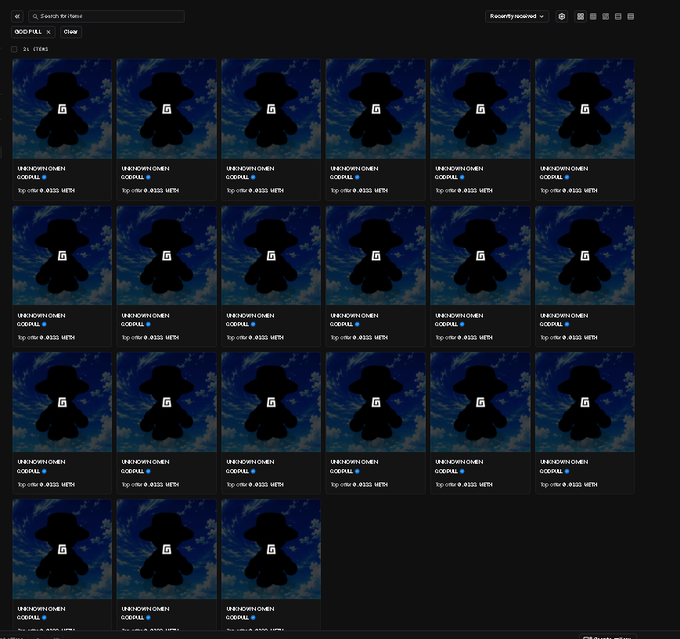The image size is (680, 639).
Task: Open the hexagon display settings icon
Action: coord(562,16)
